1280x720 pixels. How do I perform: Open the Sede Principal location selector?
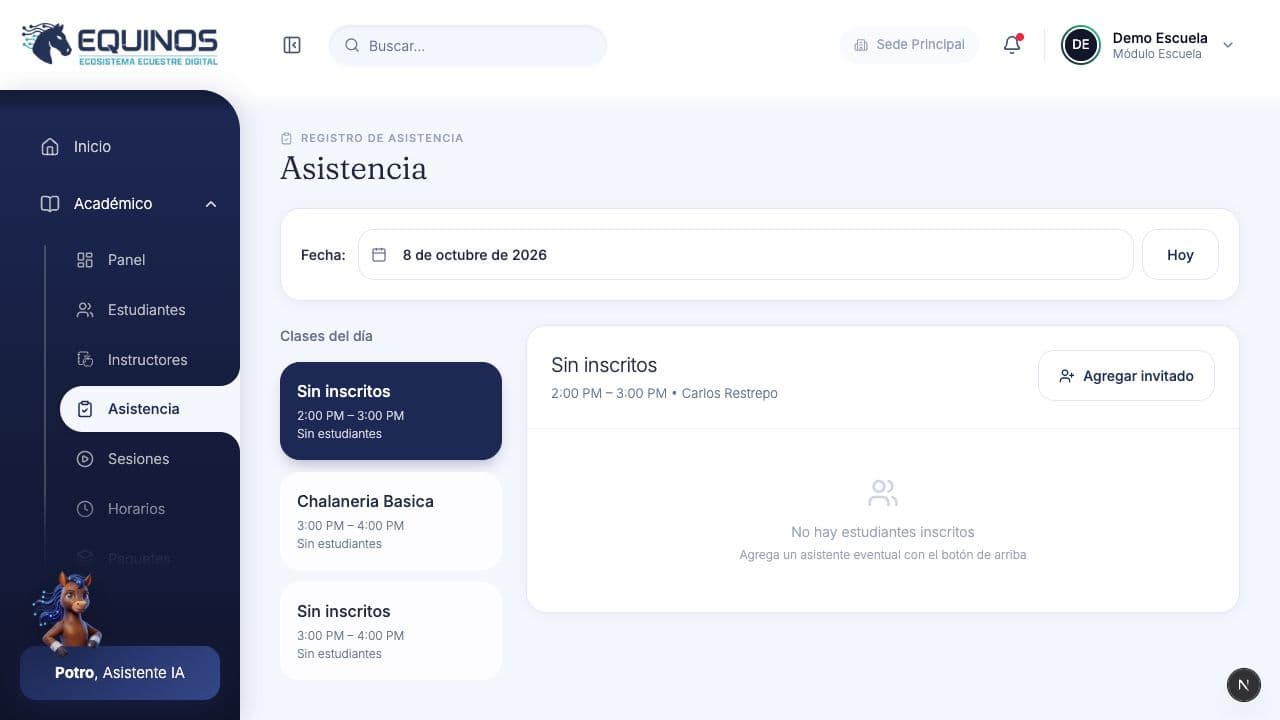909,45
